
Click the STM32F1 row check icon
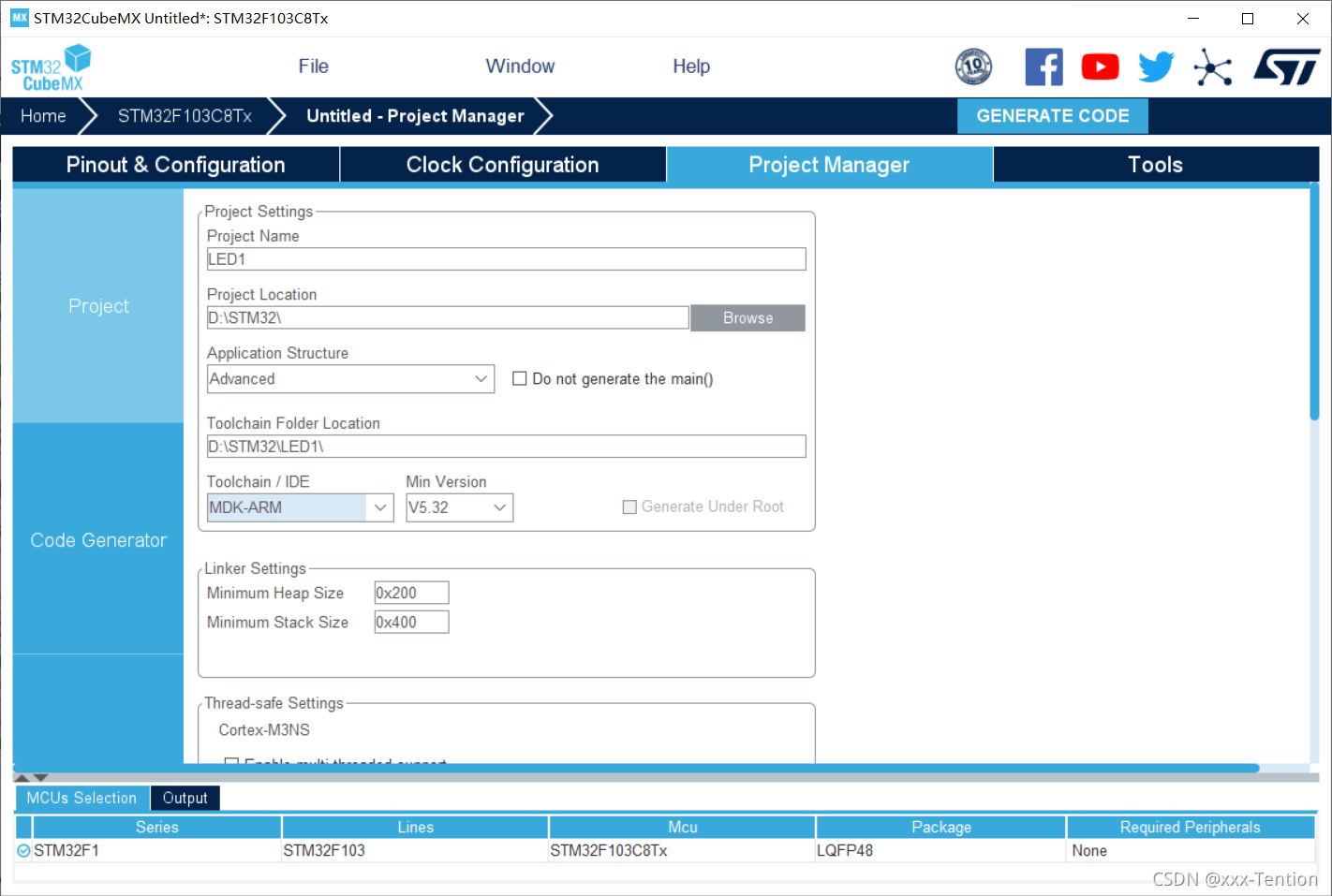[x=24, y=850]
